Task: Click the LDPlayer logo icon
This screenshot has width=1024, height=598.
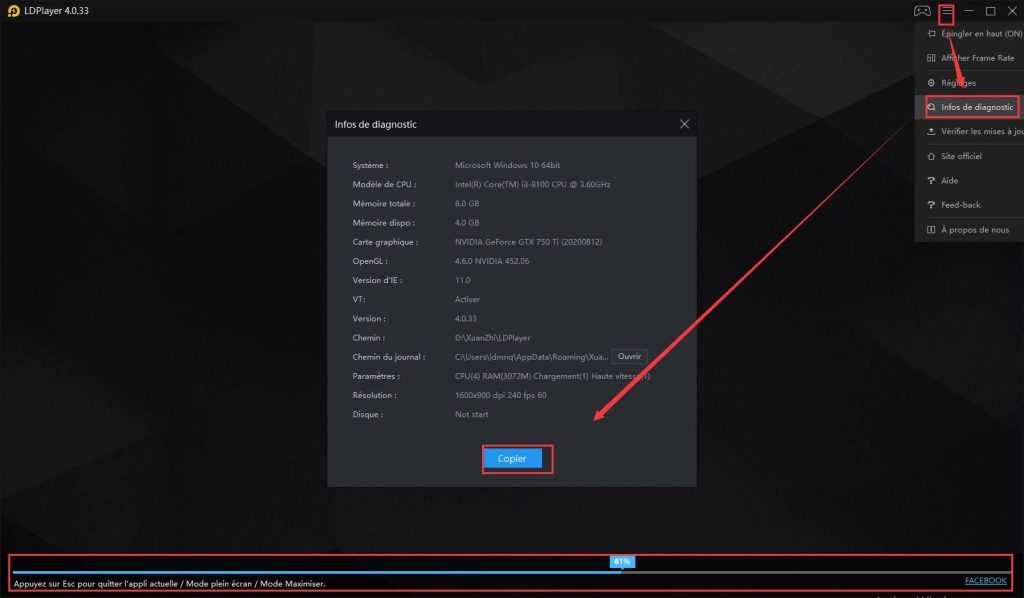Action: click(x=13, y=11)
